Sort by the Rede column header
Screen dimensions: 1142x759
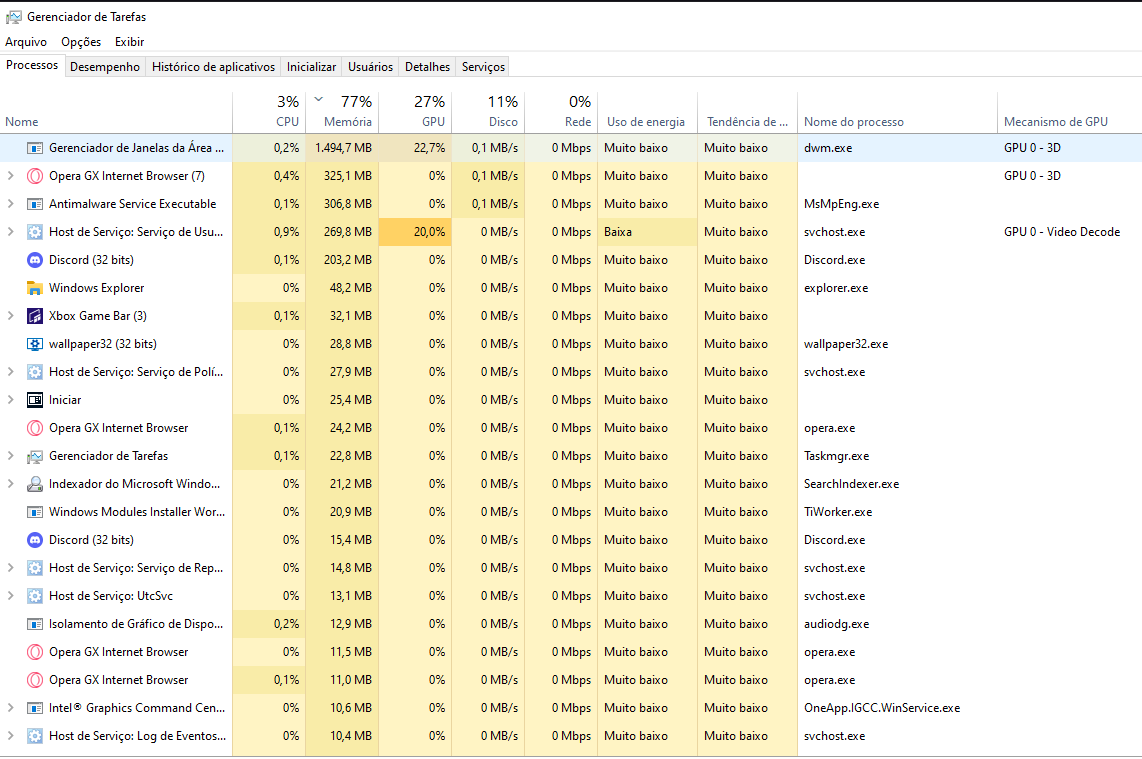[x=561, y=111]
